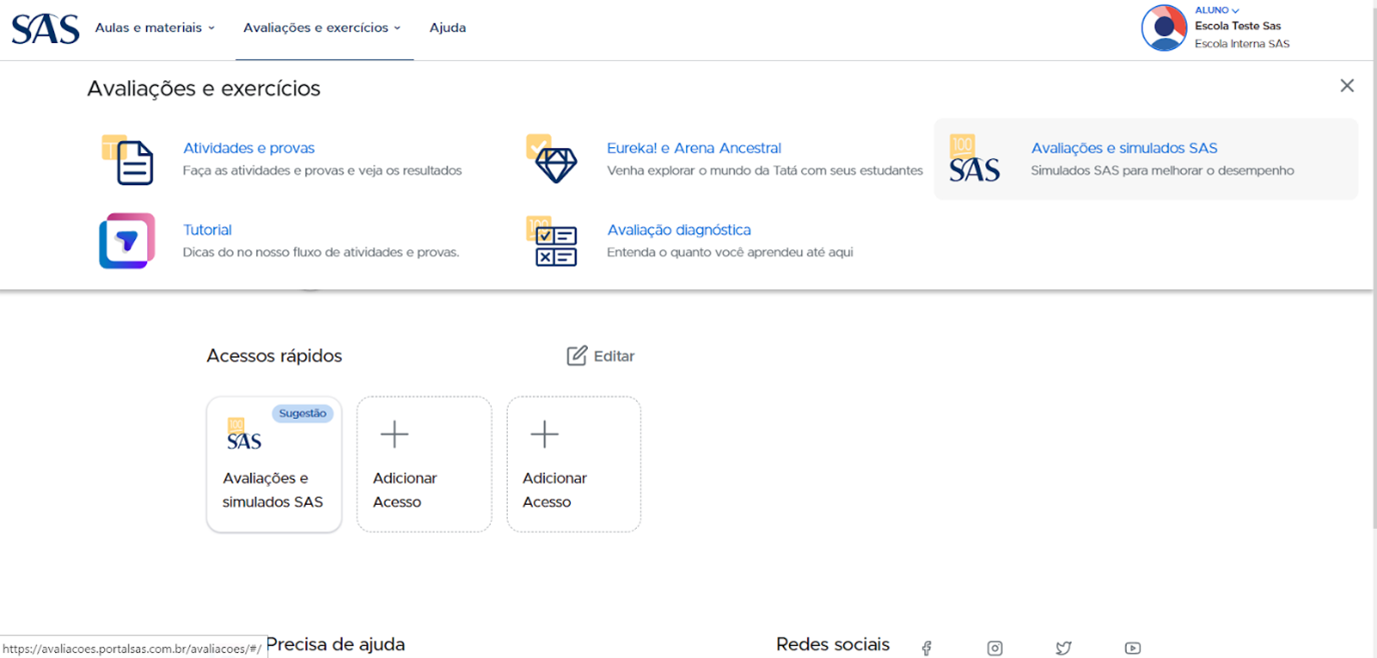Click the Escola Teste Sas profile name

tap(1238, 26)
